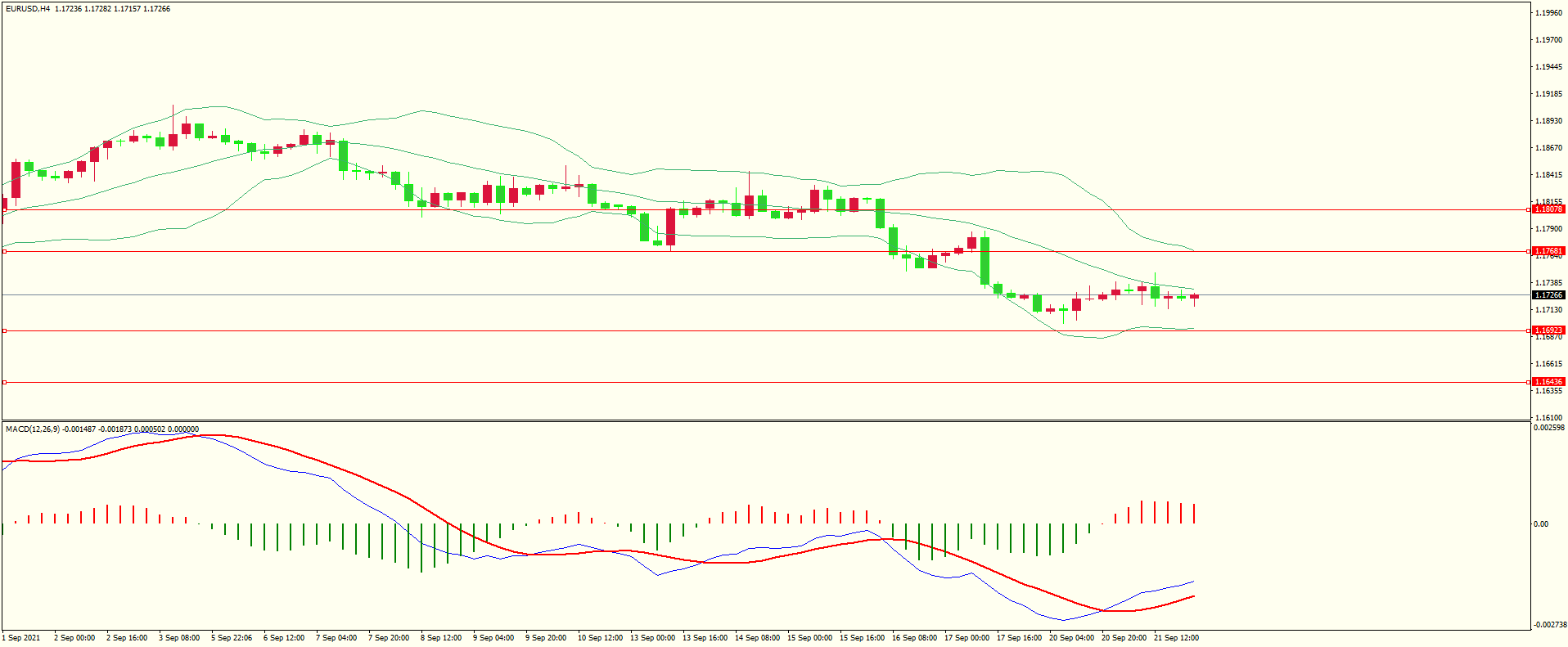The width and height of the screenshot is (1568, 647).
Task: Click the 1.17900 price scale label
Action: 1548,229
